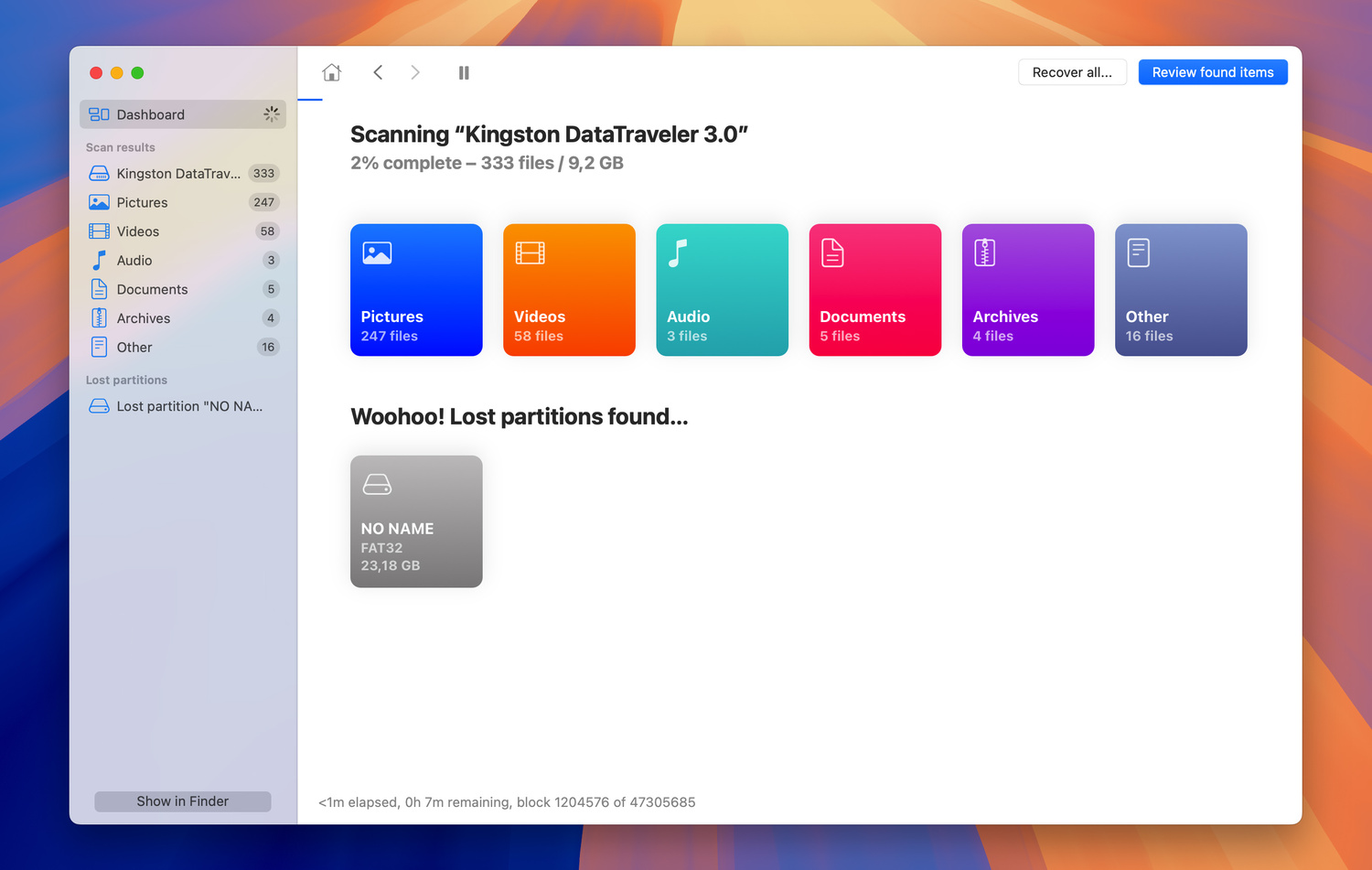Image resolution: width=1372 pixels, height=870 pixels.
Task: Open the orange Videos 58 files card
Action: coord(569,290)
